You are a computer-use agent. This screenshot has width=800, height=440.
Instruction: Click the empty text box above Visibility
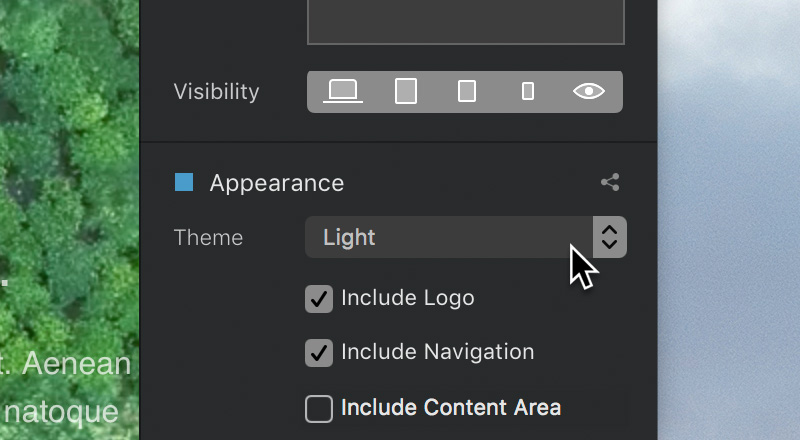coord(466,21)
